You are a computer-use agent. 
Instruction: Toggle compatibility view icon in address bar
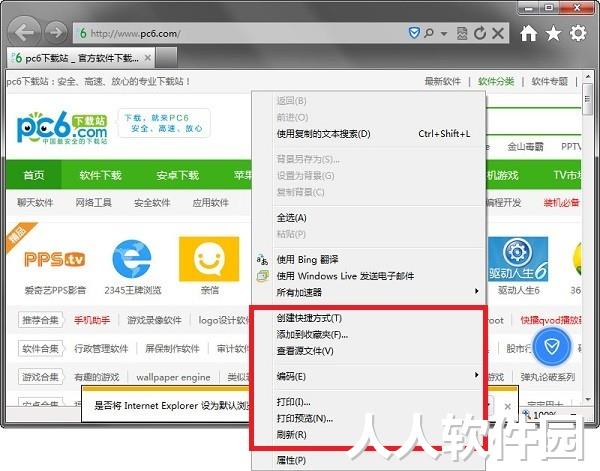tap(462, 33)
